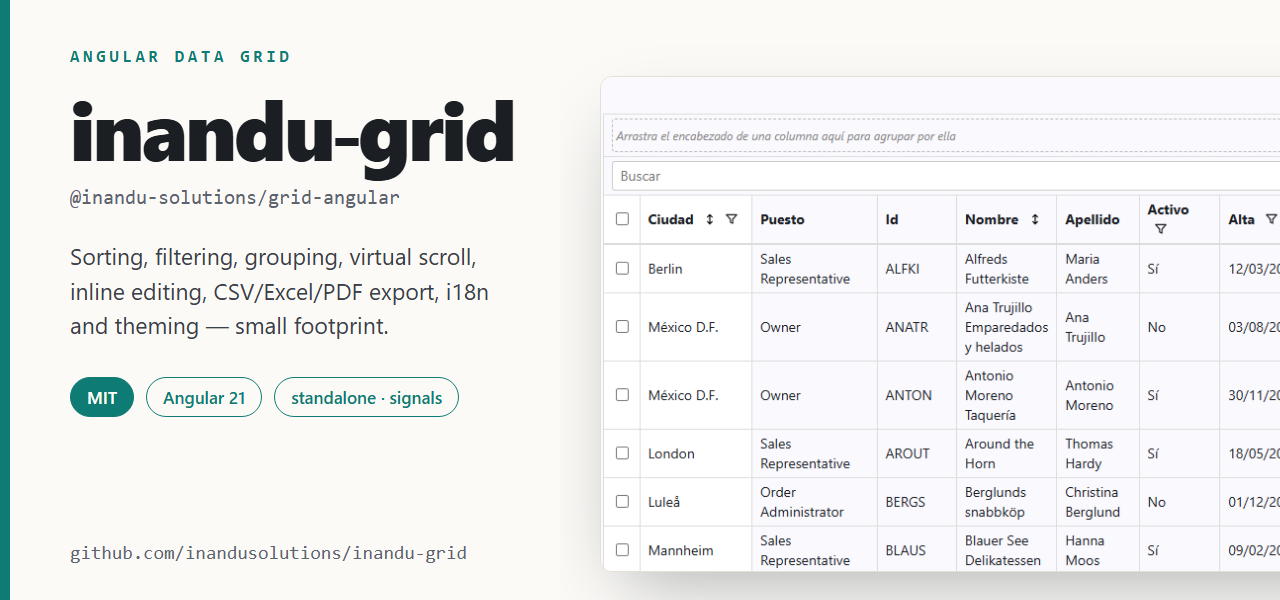Click the Nombre column sort arrows
The height and width of the screenshot is (600, 1280).
point(1035,219)
